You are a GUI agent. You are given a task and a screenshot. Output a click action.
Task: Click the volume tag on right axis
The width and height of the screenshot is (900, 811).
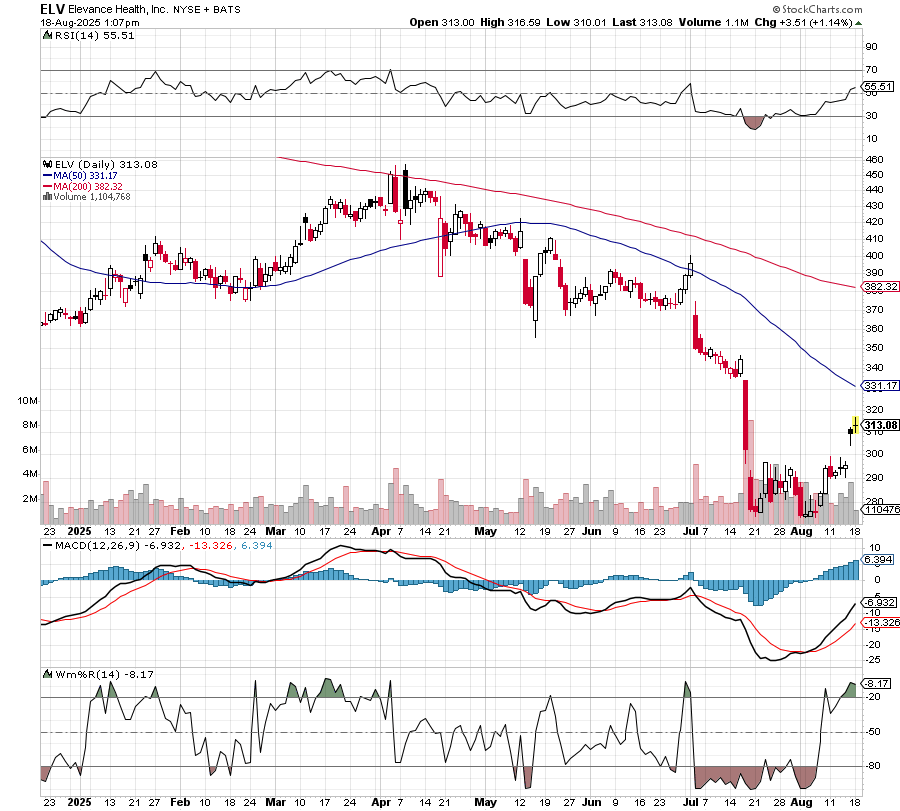pos(882,510)
